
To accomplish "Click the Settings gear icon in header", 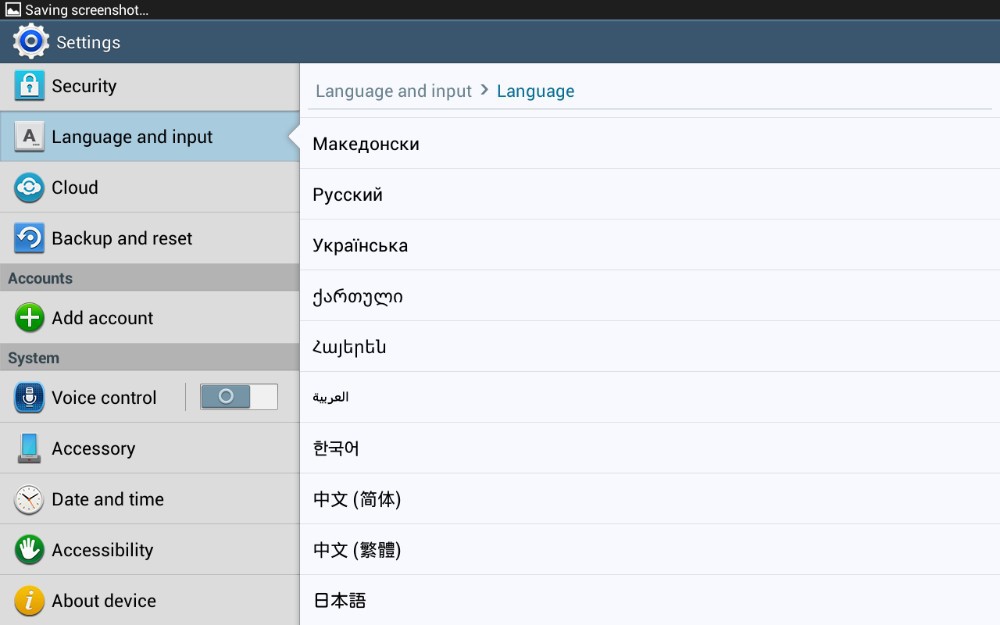I will [x=30, y=42].
